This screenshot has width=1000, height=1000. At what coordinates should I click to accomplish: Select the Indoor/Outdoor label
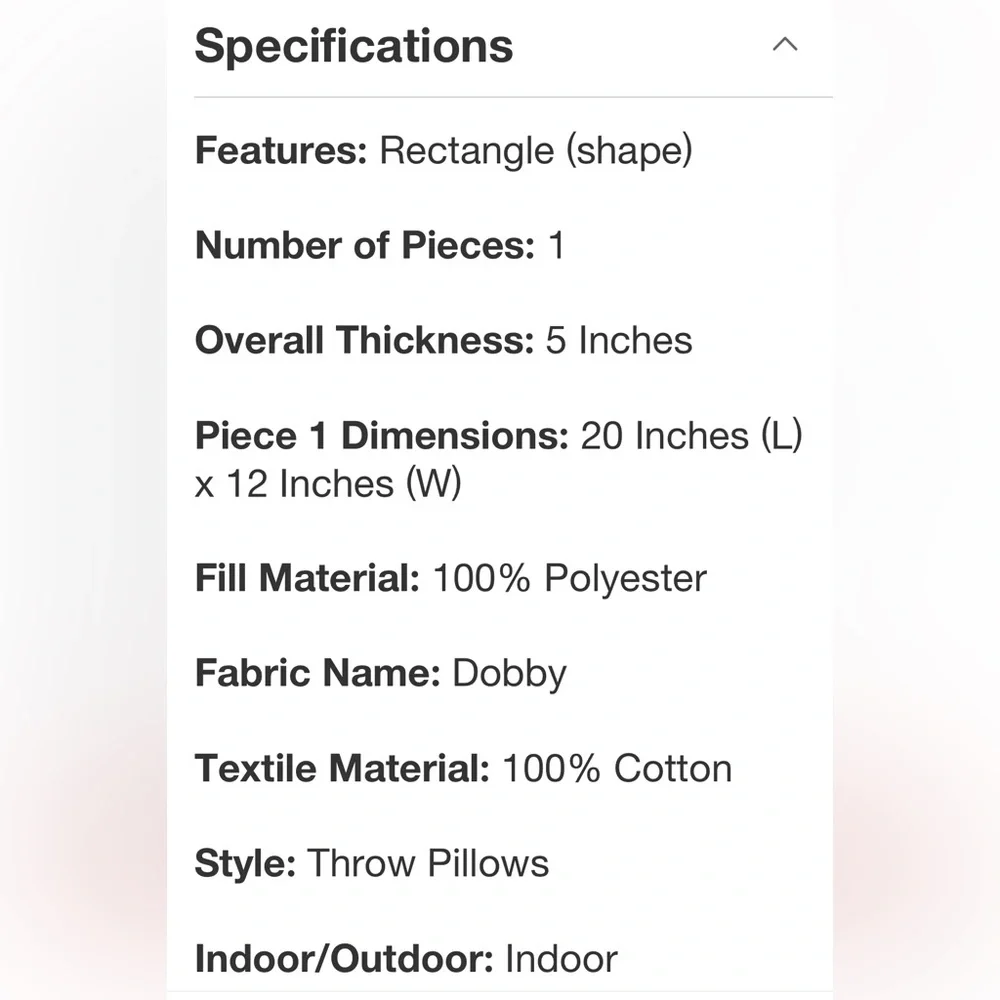click(x=344, y=958)
